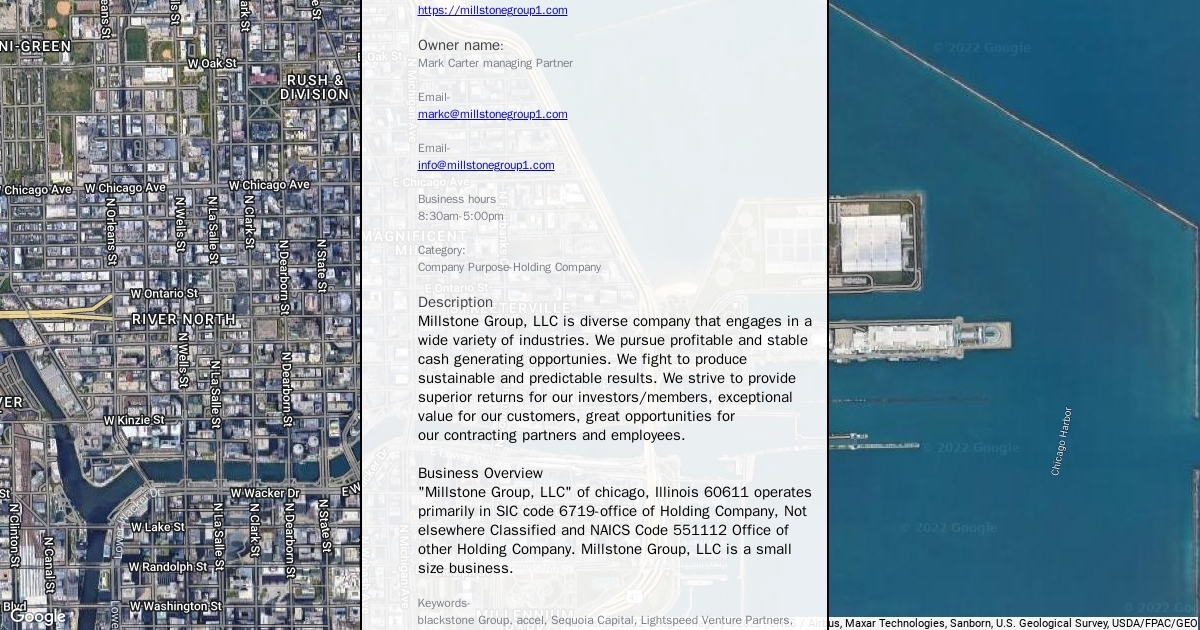Click the Owner name label
The width and height of the screenshot is (1200, 630).
pyautogui.click(x=460, y=45)
